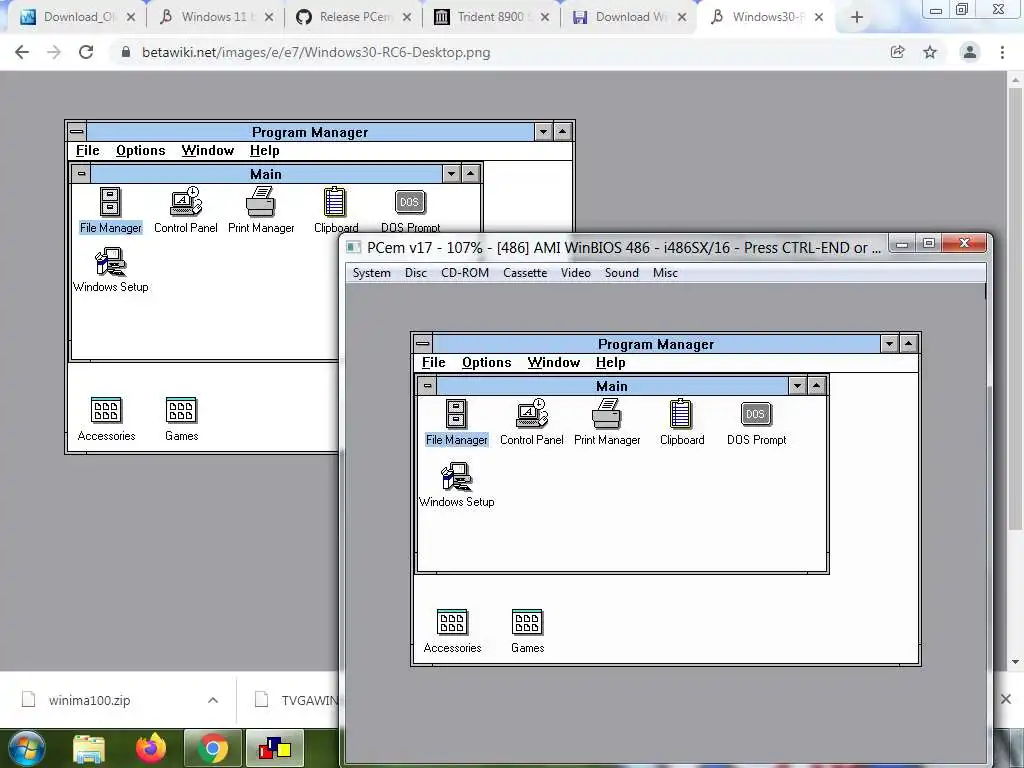Reload the betawiki page

pyautogui.click(x=86, y=52)
